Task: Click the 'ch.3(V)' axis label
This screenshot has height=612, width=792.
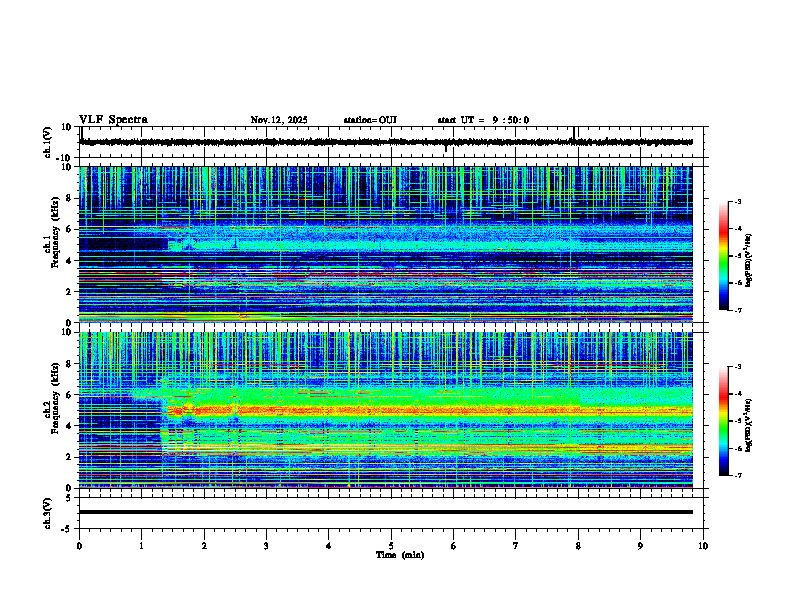Action: [x=47, y=514]
